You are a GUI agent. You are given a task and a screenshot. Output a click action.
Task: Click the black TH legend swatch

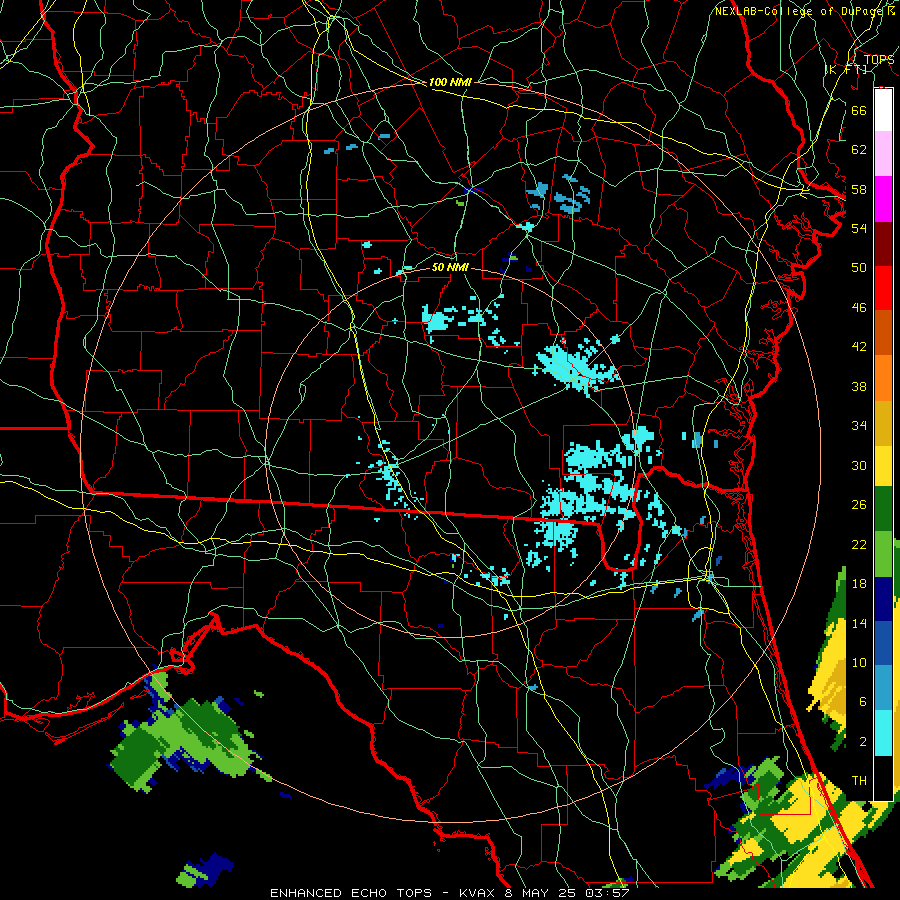[x=883, y=778]
